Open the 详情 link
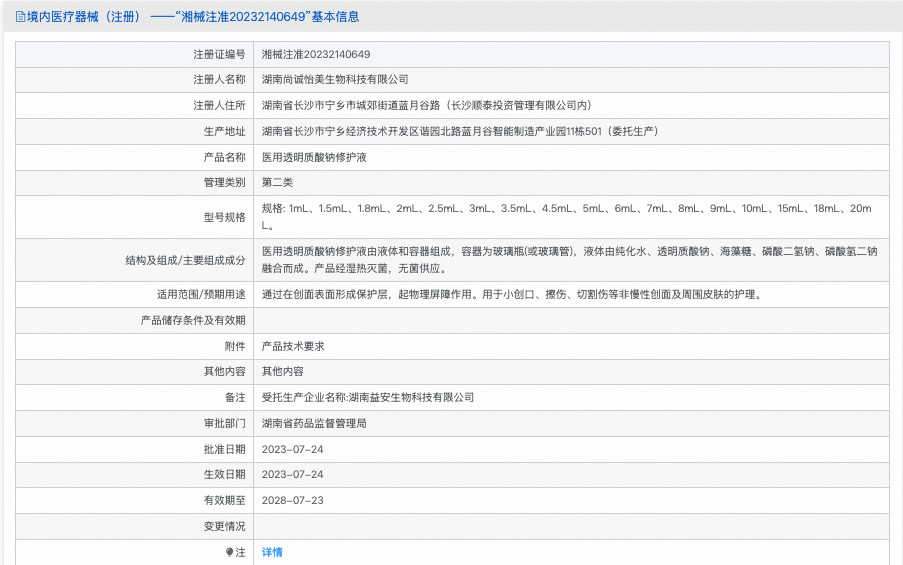This screenshot has width=903, height=565. click(272, 552)
